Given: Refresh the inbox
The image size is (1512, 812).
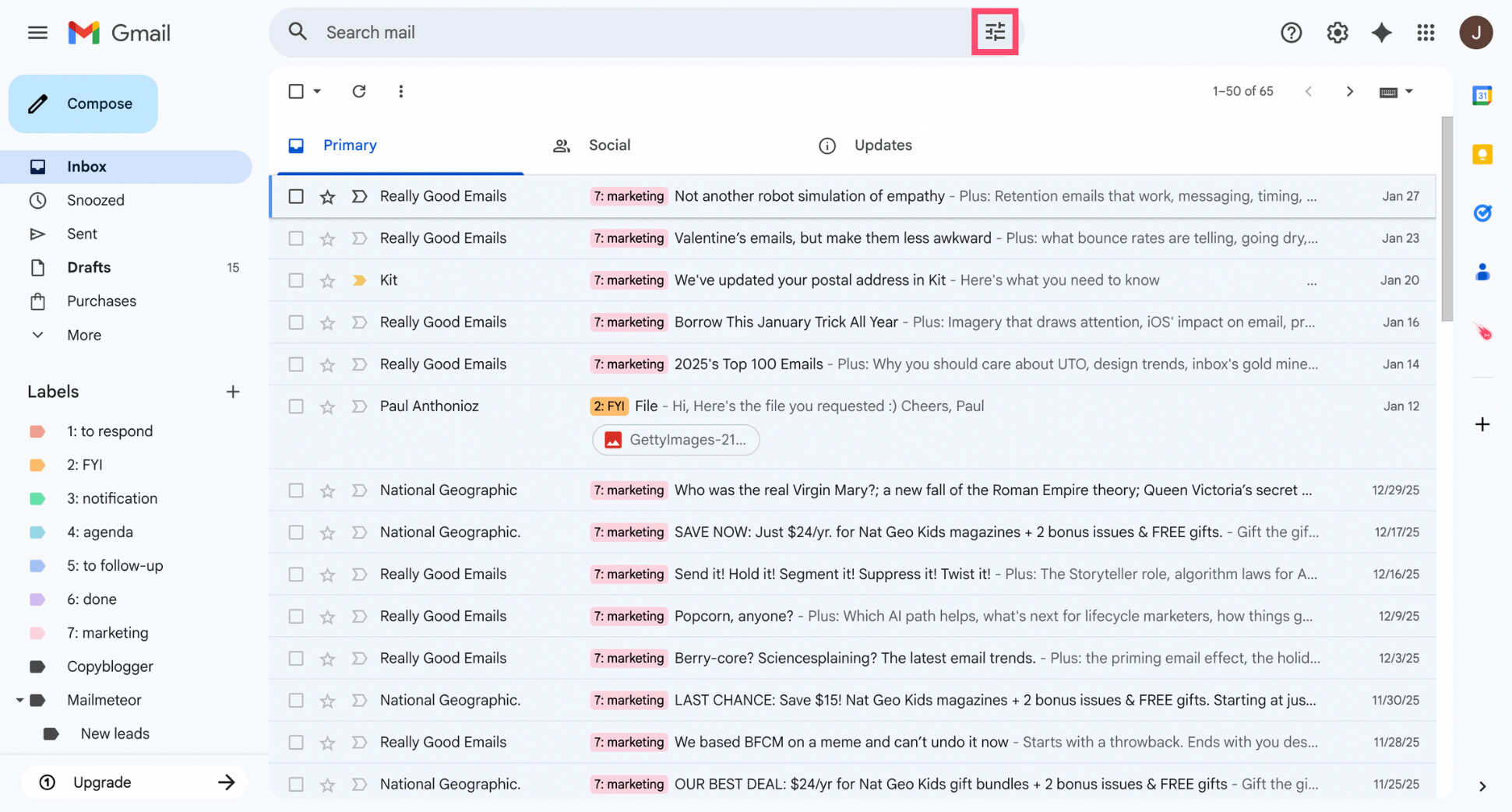Looking at the screenshot, I should [x=359, y=91].
